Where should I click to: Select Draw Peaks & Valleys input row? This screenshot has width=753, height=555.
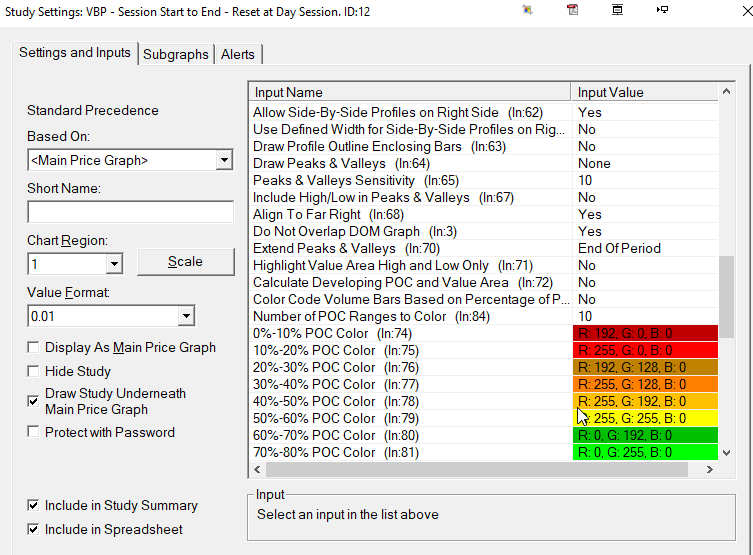[484, 163]
